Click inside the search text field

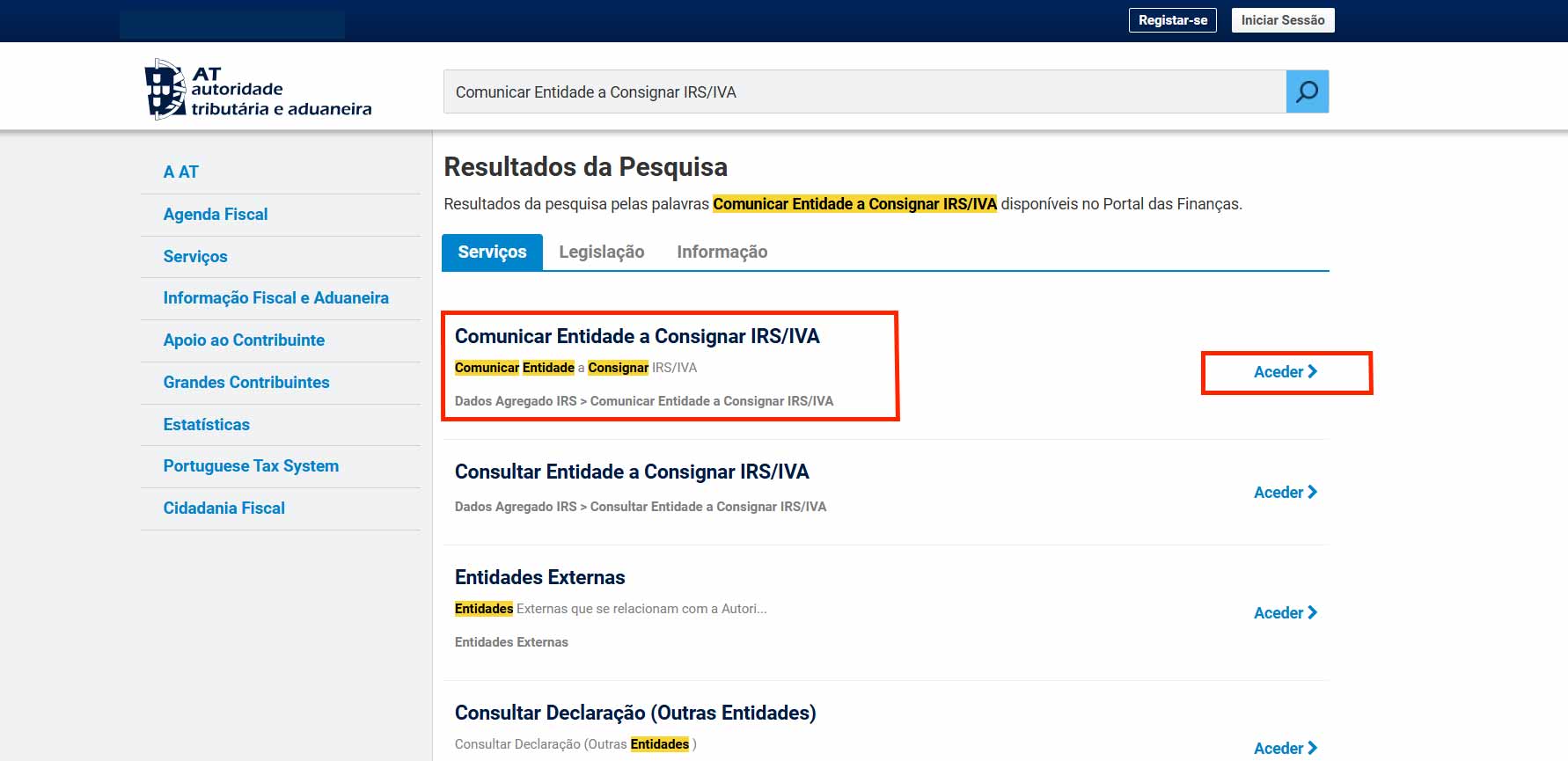[862, 92]
